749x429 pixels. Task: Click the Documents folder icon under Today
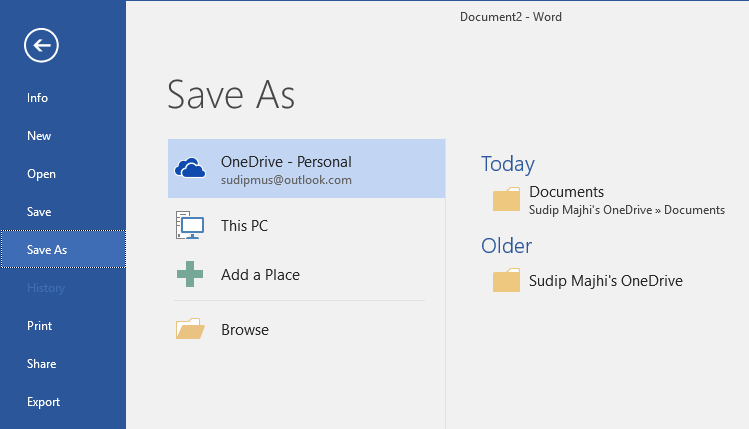point(506,199)
